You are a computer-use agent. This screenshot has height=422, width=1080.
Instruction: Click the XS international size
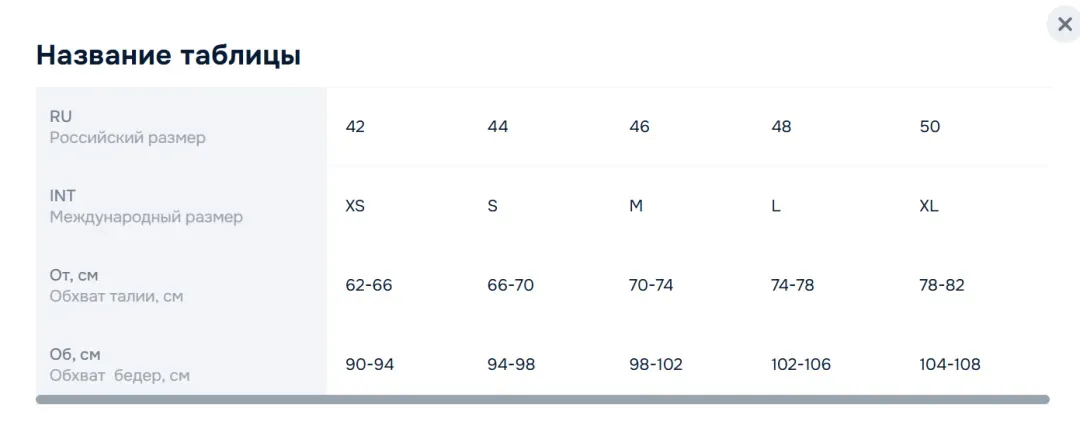coord(355,206)
